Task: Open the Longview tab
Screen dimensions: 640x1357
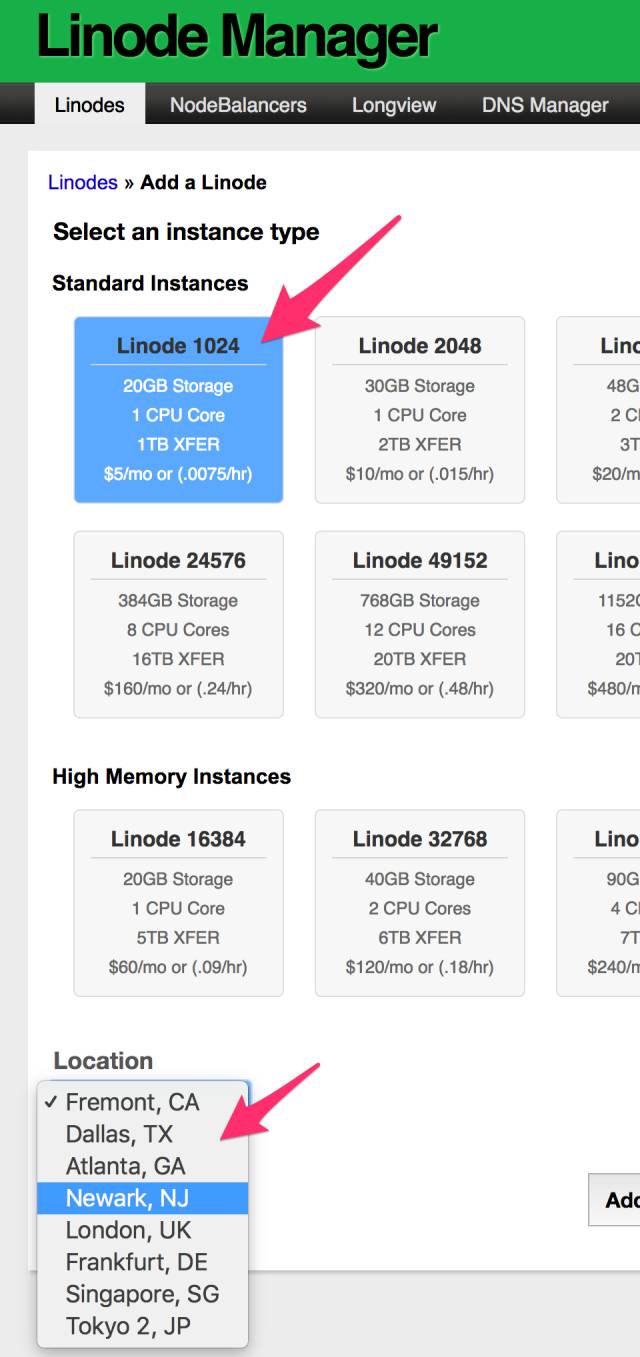Action: pyautogui.click(x=394, y=105)
